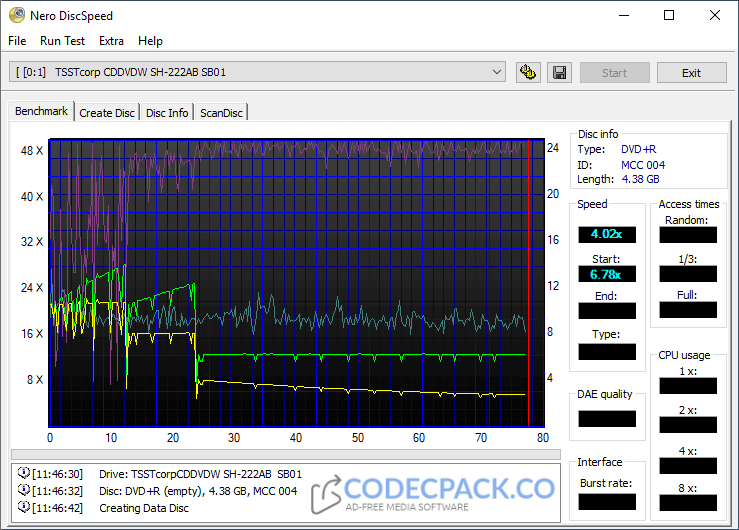Click the red position marker in graph

click(x=528, y=283)
